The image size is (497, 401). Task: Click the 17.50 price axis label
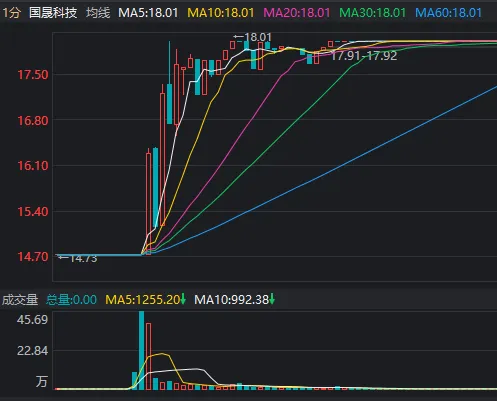pos(33,75)
